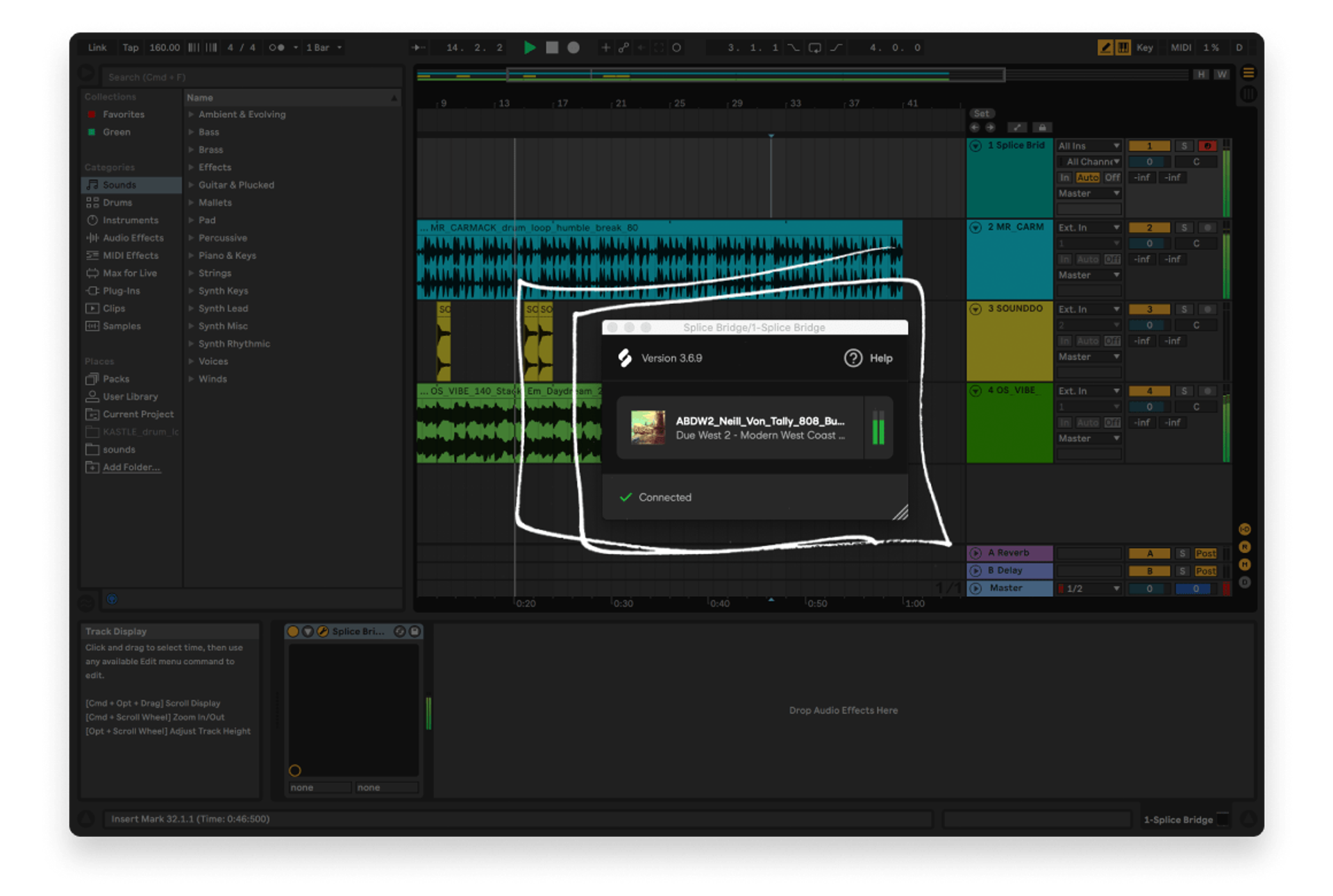Image resolution: width=1333 pixels, height=896 pixels.
Task: Expand the Guitar & Plucked folder
Action: 191,185
